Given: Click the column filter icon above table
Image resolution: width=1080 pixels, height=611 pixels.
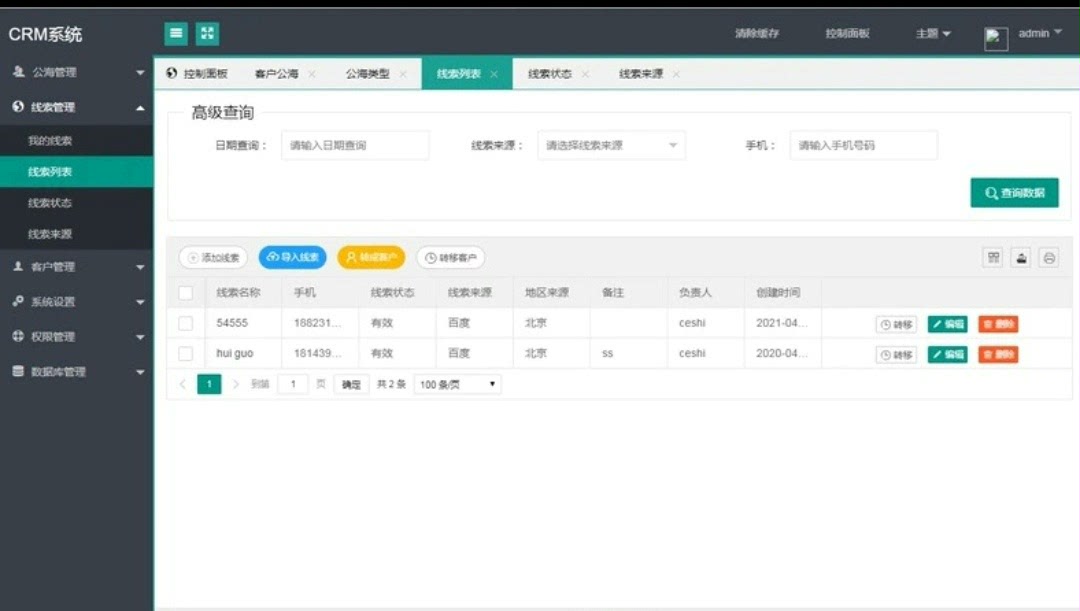Looking at the screenshot, I should [x=993, y=257].
